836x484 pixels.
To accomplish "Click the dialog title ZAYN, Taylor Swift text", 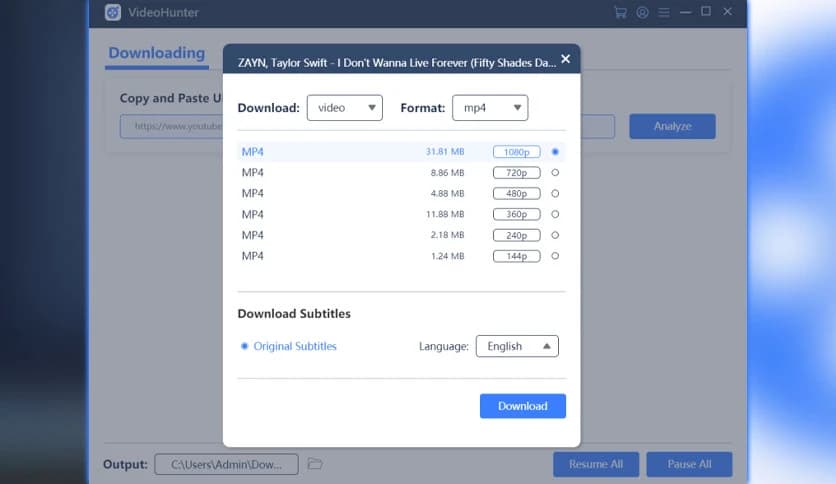I will 397,63.
